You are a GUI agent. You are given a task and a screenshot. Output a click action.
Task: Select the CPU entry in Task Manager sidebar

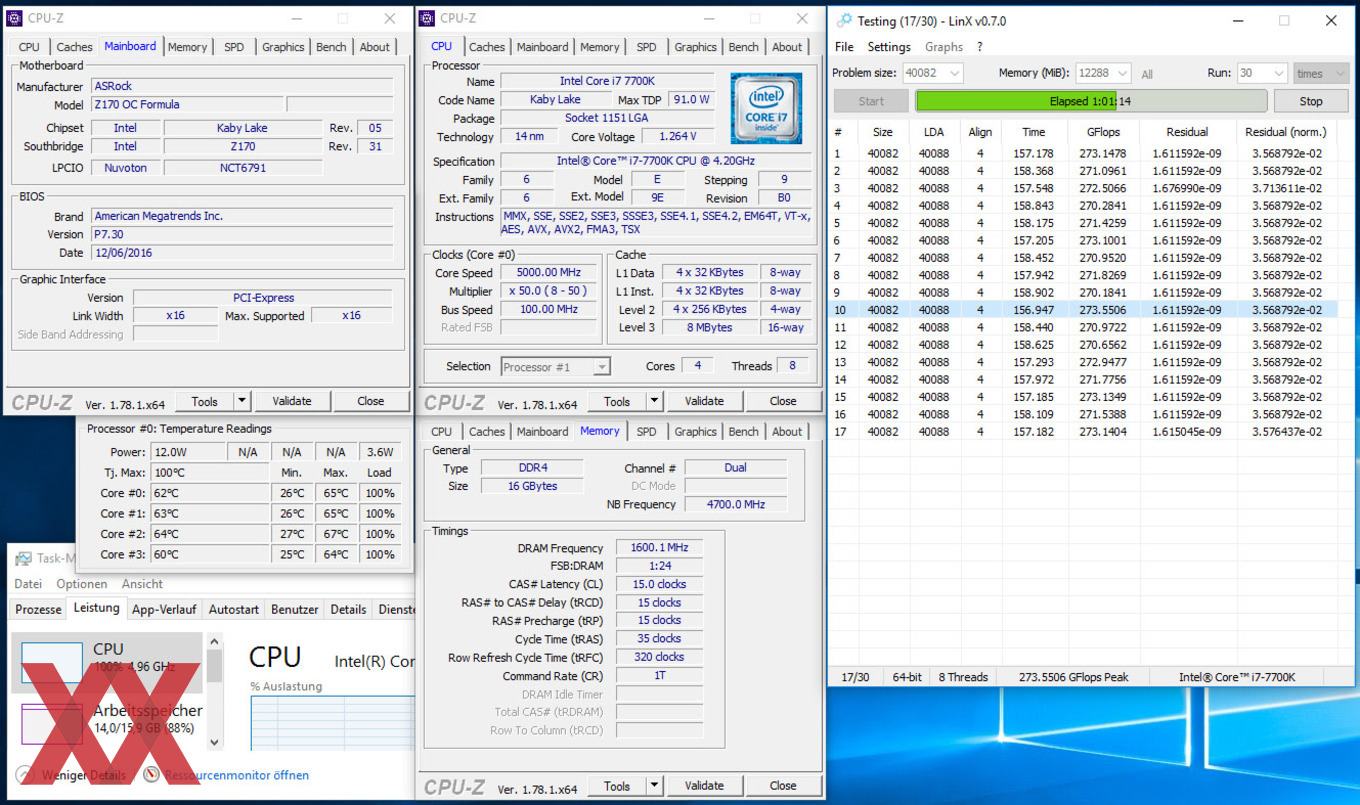click(x=107, y=663)
